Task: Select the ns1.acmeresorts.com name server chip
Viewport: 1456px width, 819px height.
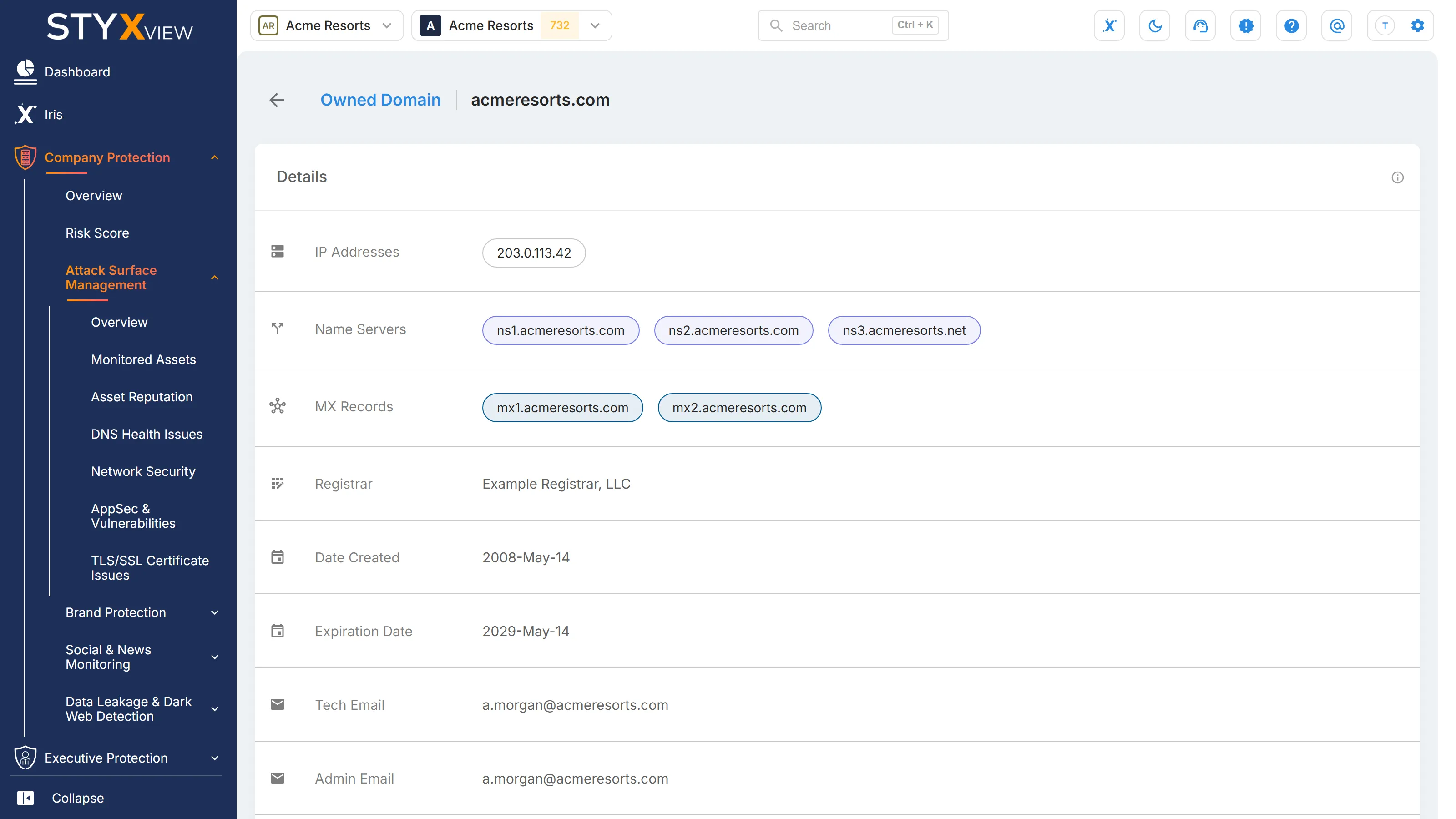Action: tap(560, 330)
